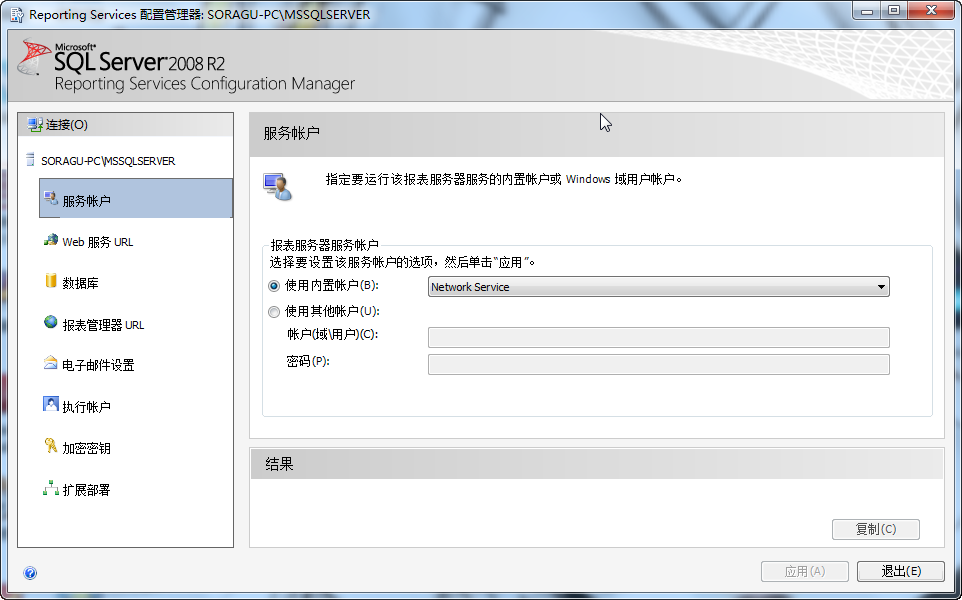Image resolution: width=962 pixels, height=600 pixels.
Task: Click the 服务帐户 sidebar icon
Action: tap(51, 198)
